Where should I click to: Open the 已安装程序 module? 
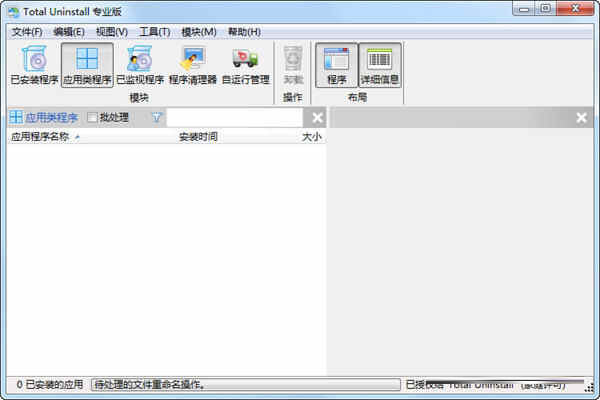click(x=34, y=64)
